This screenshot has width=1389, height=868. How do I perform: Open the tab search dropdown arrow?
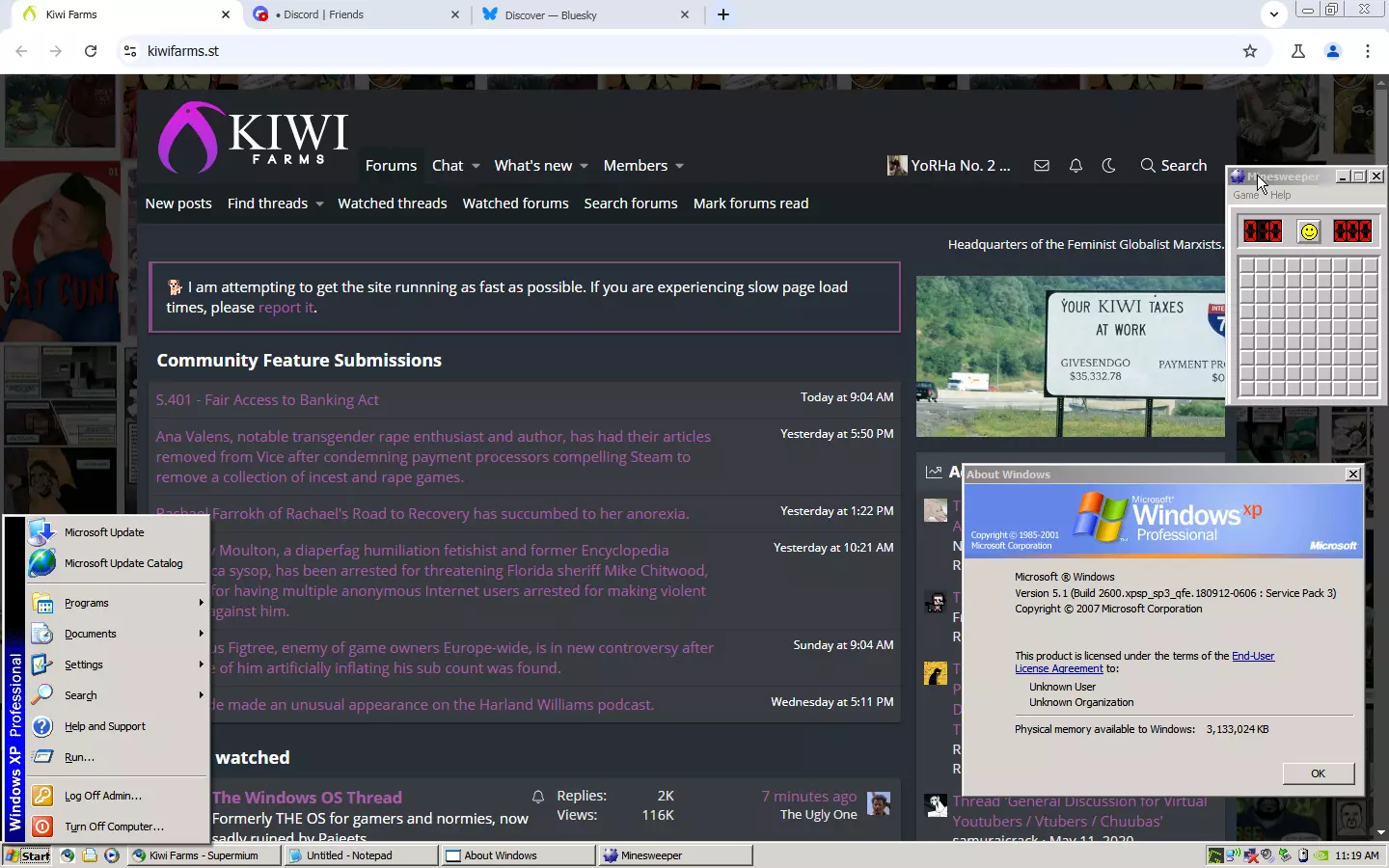click(1274, 14)
